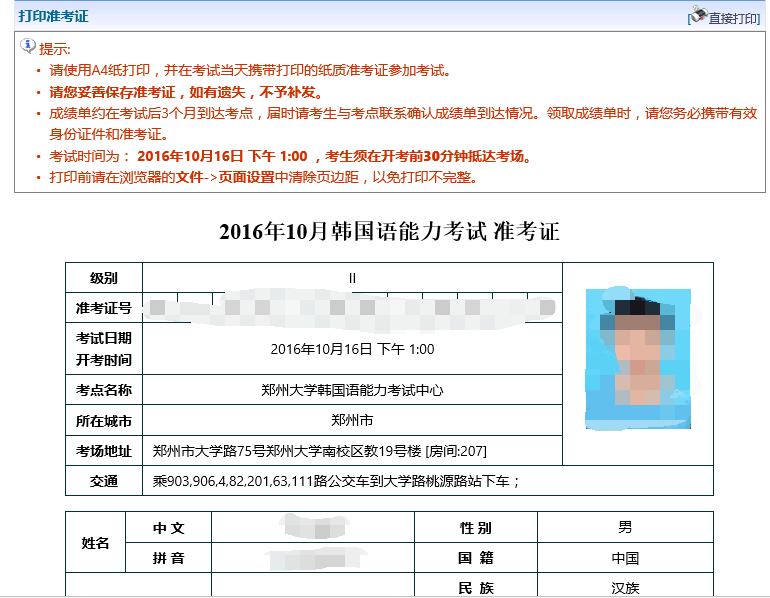Click the bold red exam time in tips
The image size is (770, 598).
tap(222, 156)
